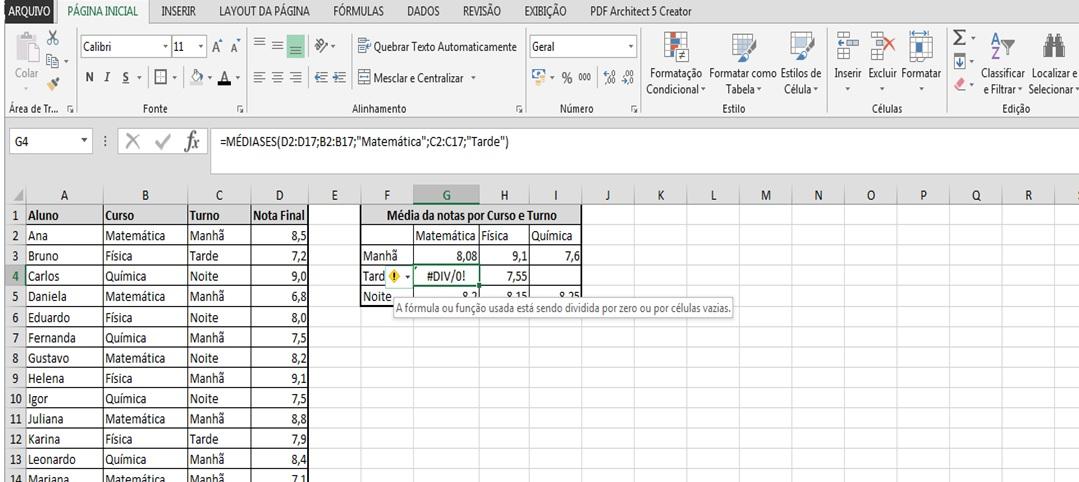This screenshot has height=482, width=1079.
Task: Apply percent style format
Action: click(x=567, y=78)
